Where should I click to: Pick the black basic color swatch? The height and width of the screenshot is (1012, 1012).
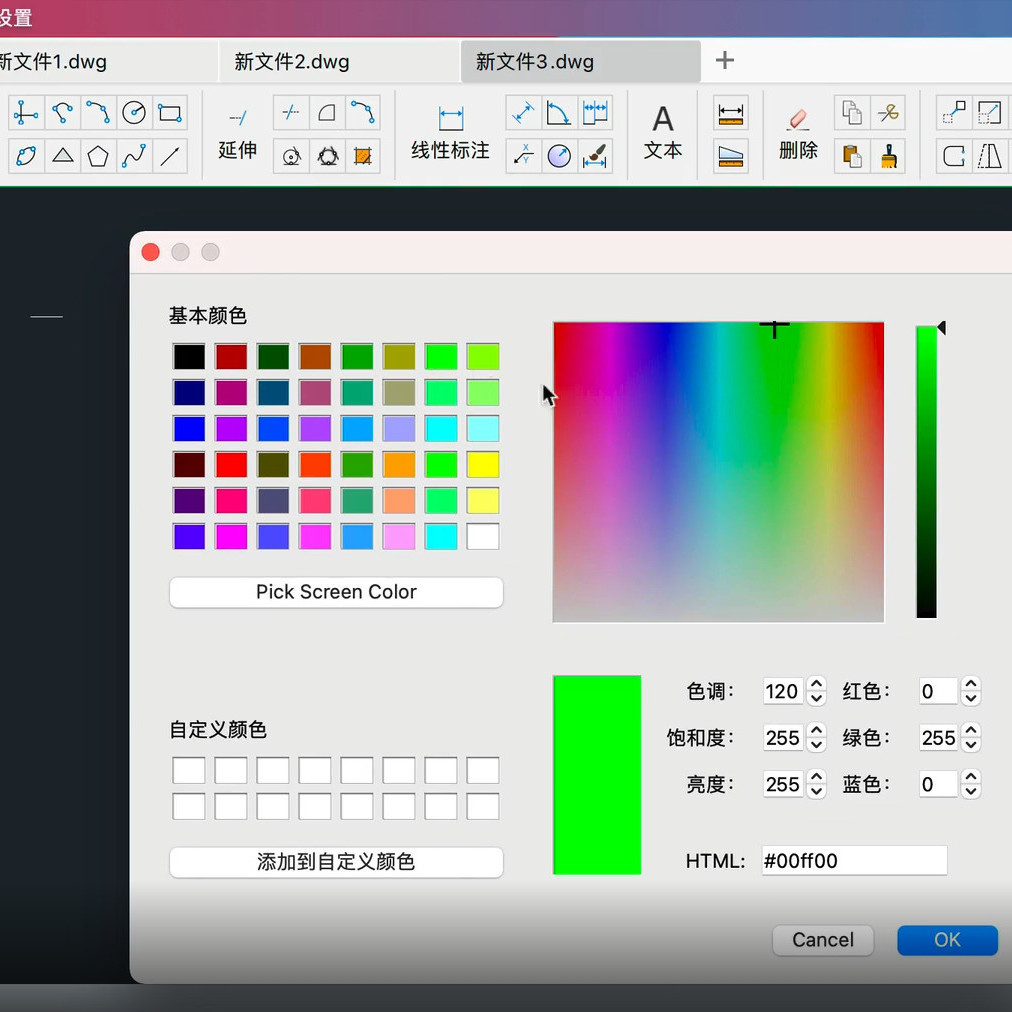click(189, 356)
